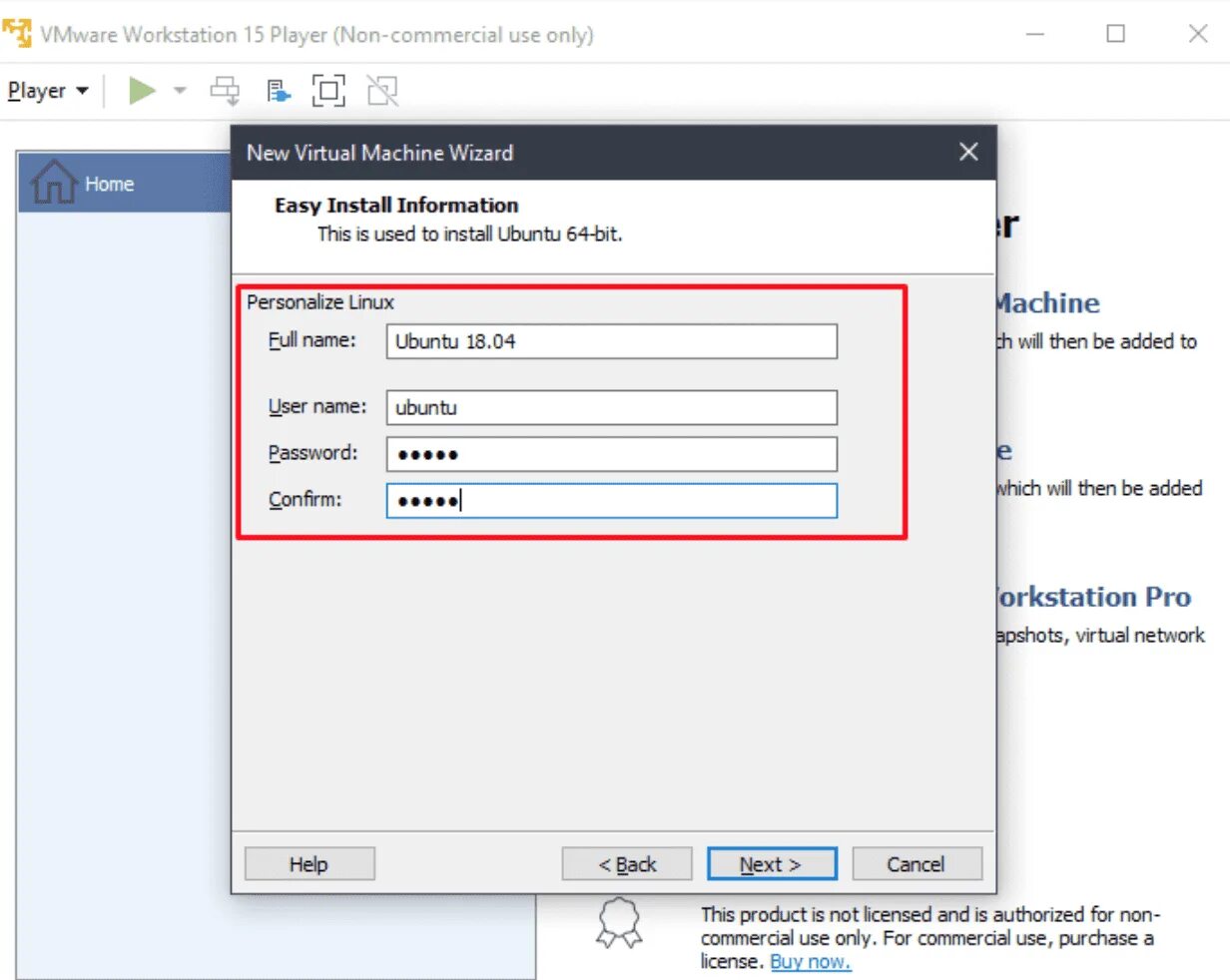Viewport: 1230px width, 980px height.
Task: Click the removable devices toolbar icon
Action: click(x=279, y=92)
